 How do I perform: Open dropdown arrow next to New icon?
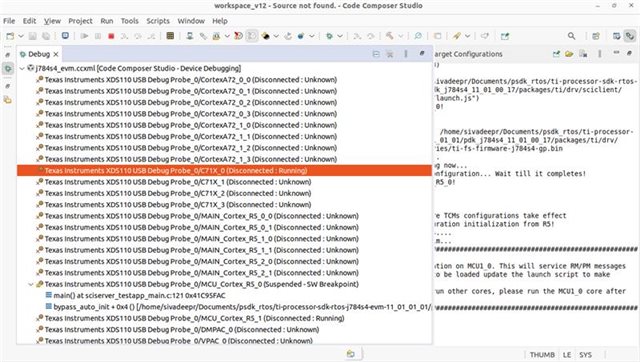(x=21, y=36)
